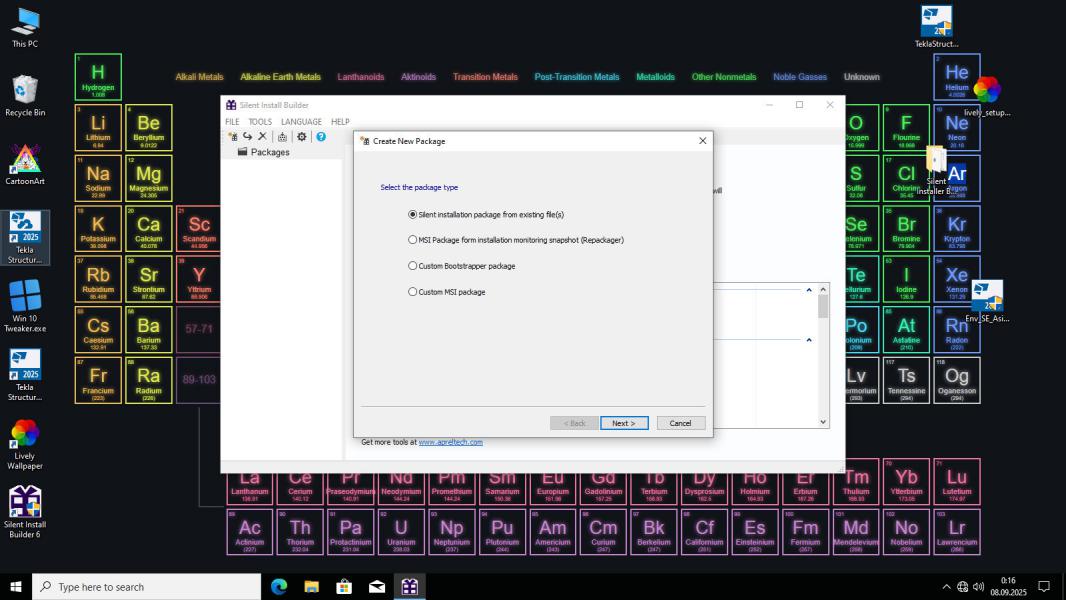Image resolution: width=1066 pixels, height=600 pixels.
Task: Open the FILE menu
Action: pos(232,122)
